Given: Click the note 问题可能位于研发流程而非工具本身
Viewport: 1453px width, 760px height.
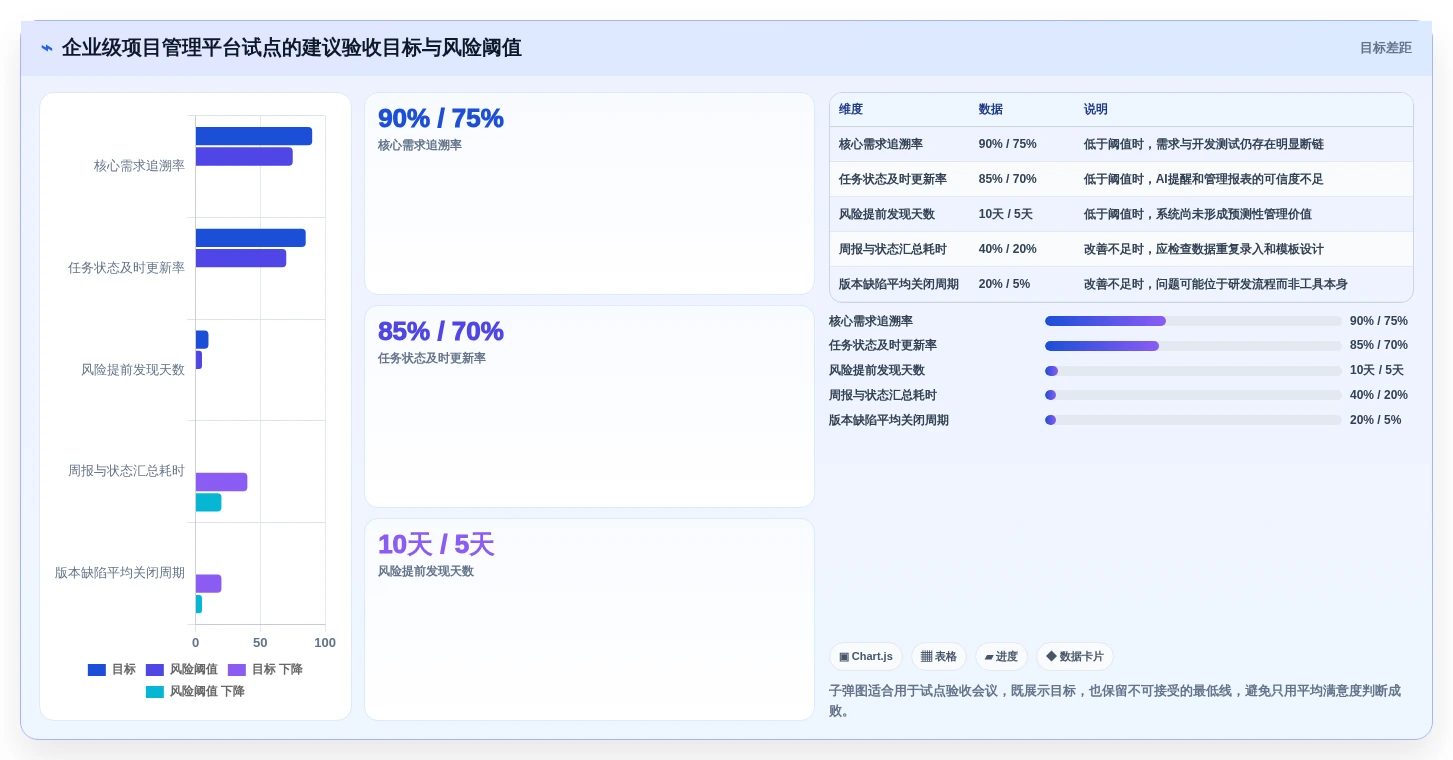Looking at the screenshot, I should [1251, 284].
